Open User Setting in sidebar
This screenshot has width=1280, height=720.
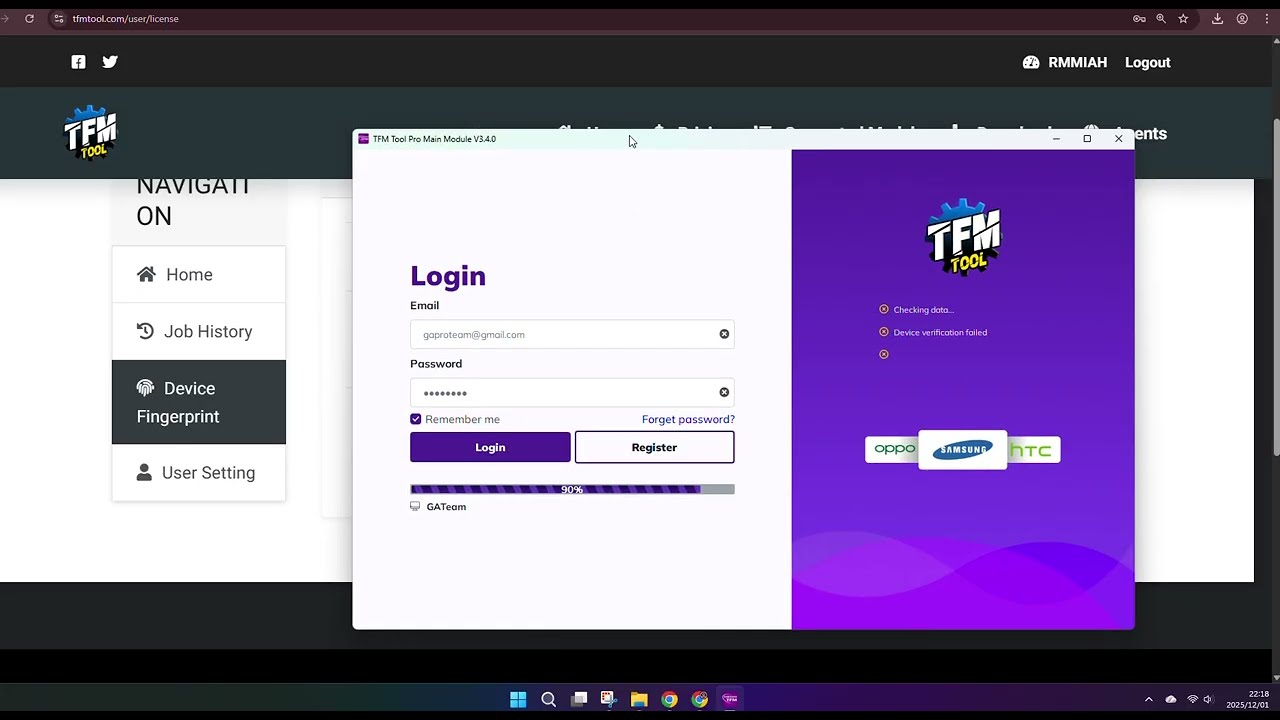point(199,472)
